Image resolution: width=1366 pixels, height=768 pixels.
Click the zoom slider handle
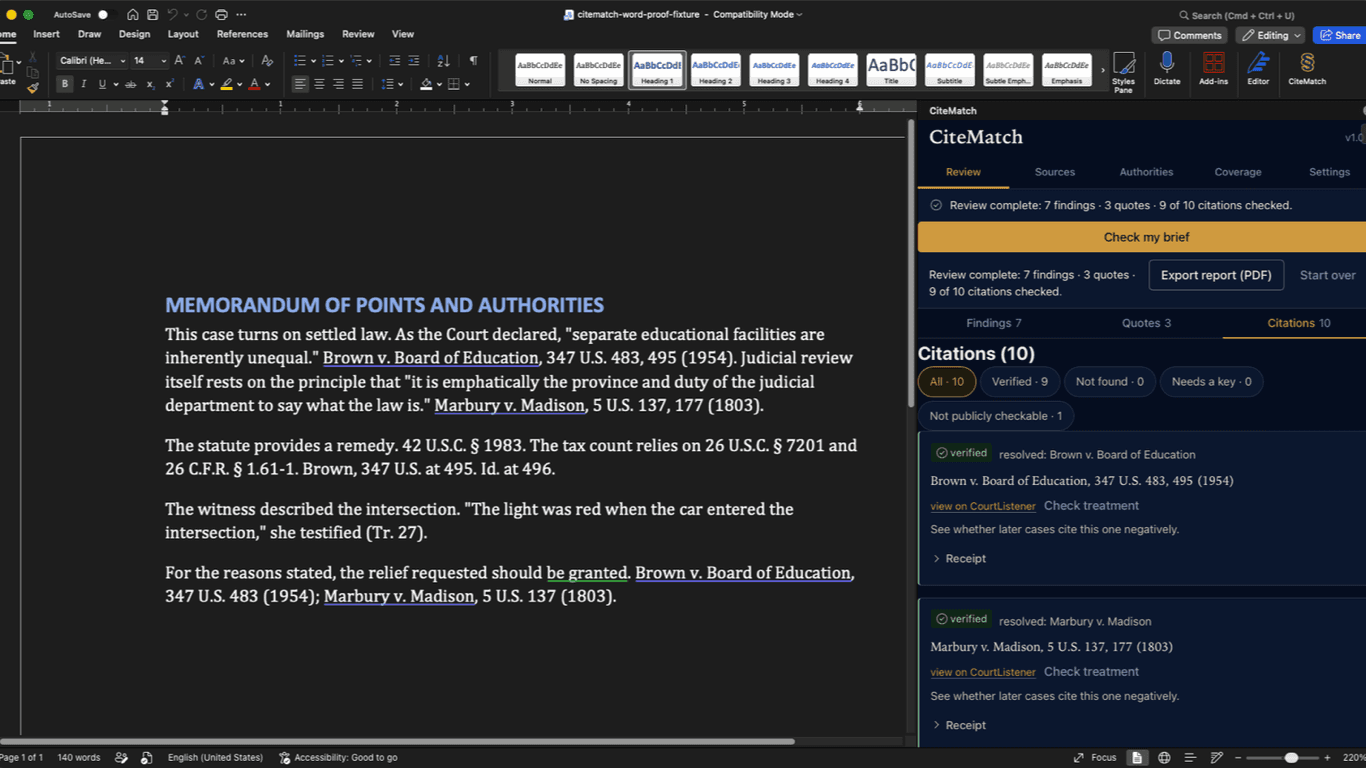[x=1292, y=758]
